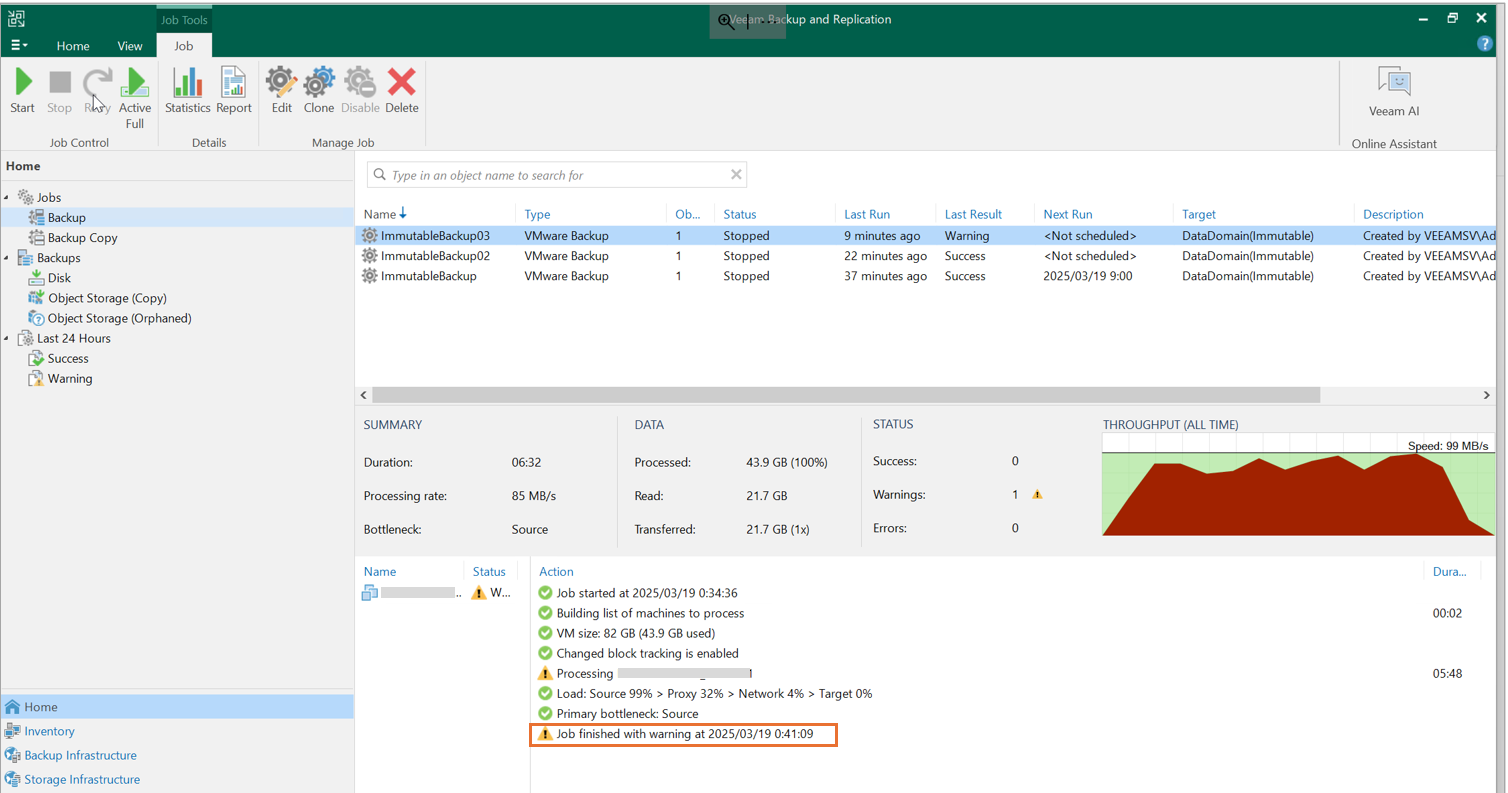This screenshot has height=793, width=1508.
Task: Click 'Job finished with warning' entry
Action: pyautogui.click(x=684, y=734)
